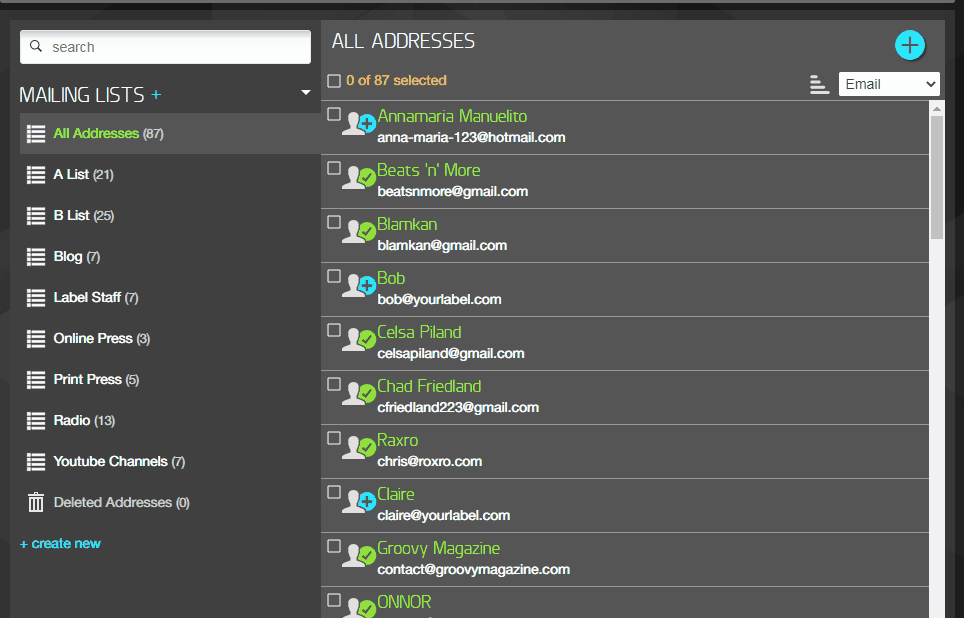Click the 0 of 87 selected text
The image size is (964, 618).
[396, 81]
